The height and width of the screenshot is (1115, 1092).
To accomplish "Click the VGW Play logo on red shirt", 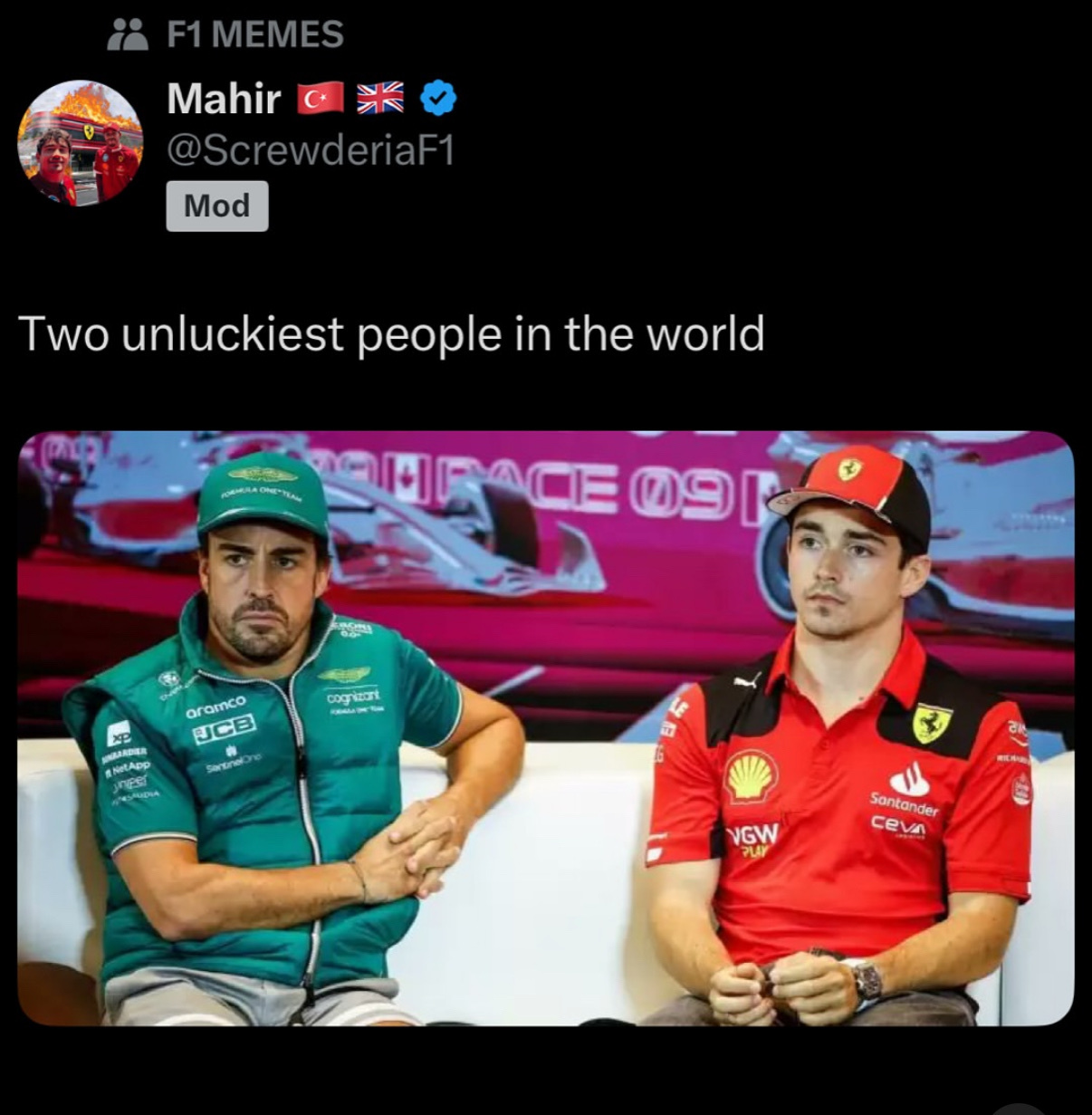I will tap(757, 838).
